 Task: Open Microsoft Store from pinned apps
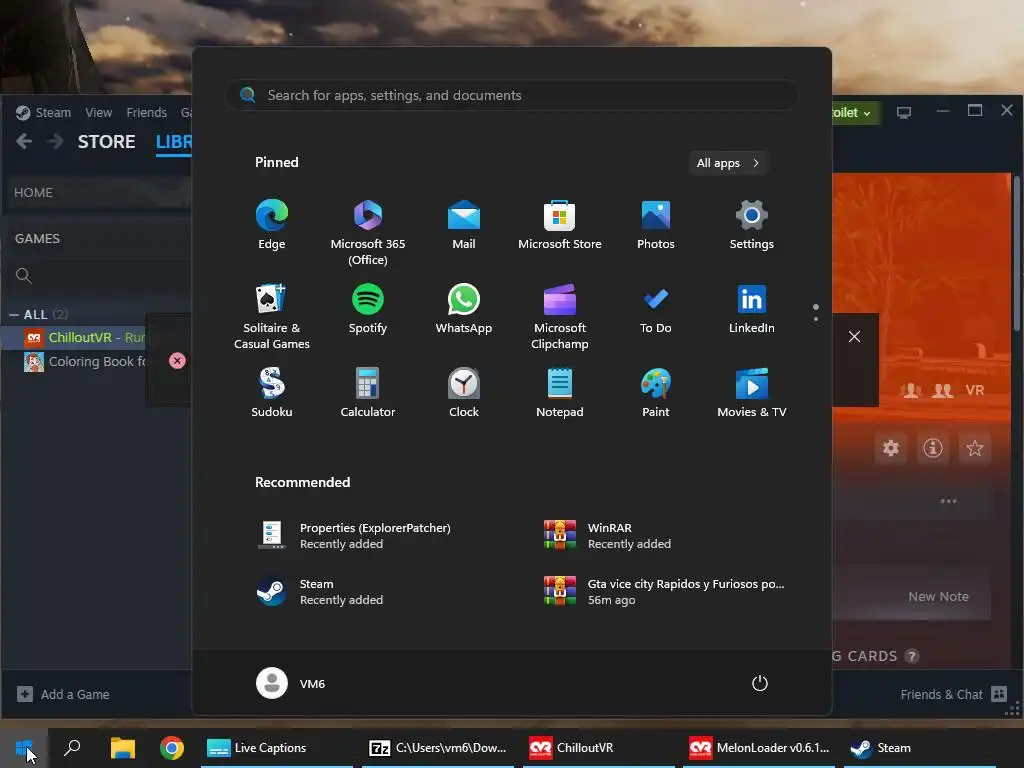click(560, 225)
